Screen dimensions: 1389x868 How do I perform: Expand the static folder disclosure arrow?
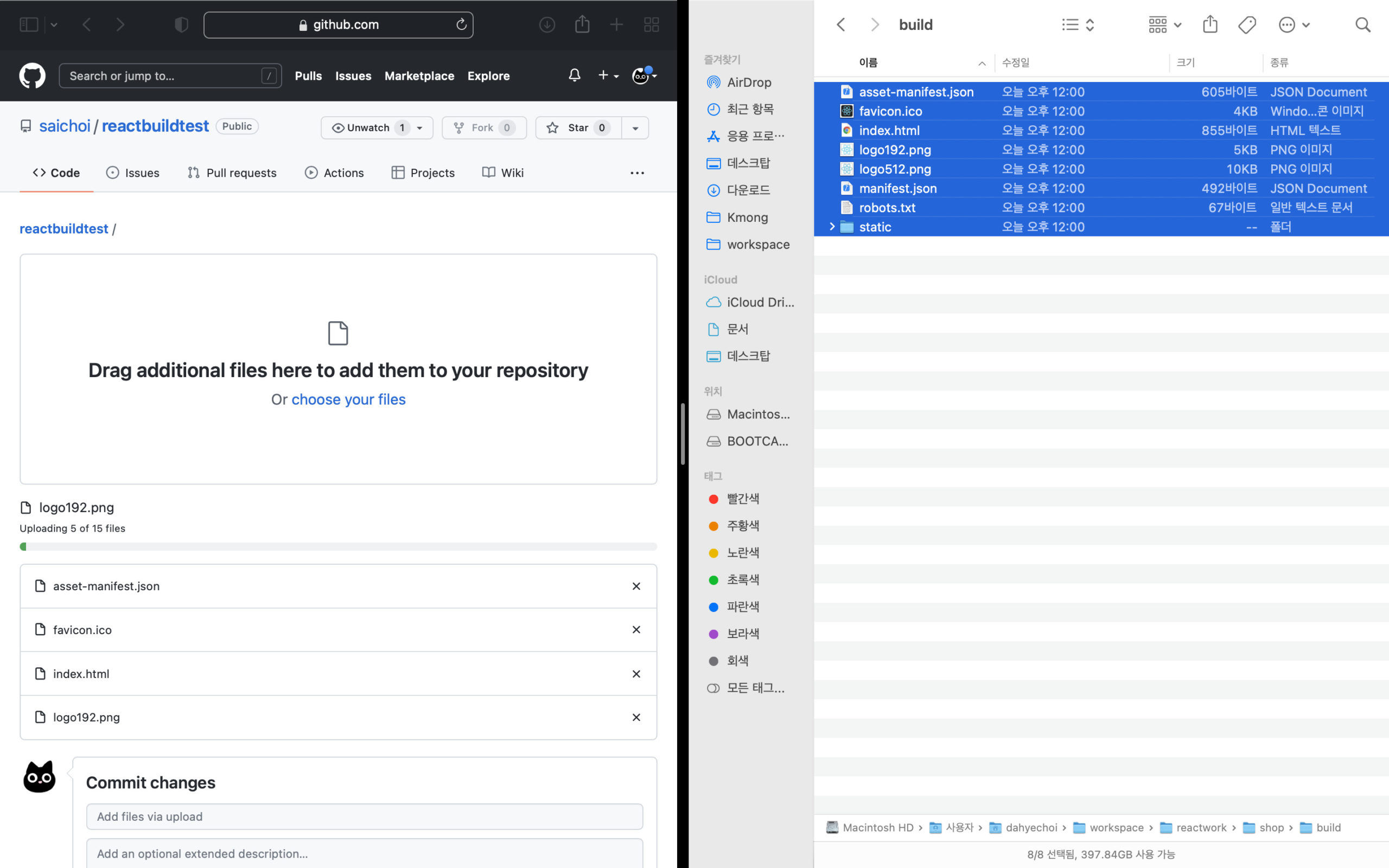[832, 227]
